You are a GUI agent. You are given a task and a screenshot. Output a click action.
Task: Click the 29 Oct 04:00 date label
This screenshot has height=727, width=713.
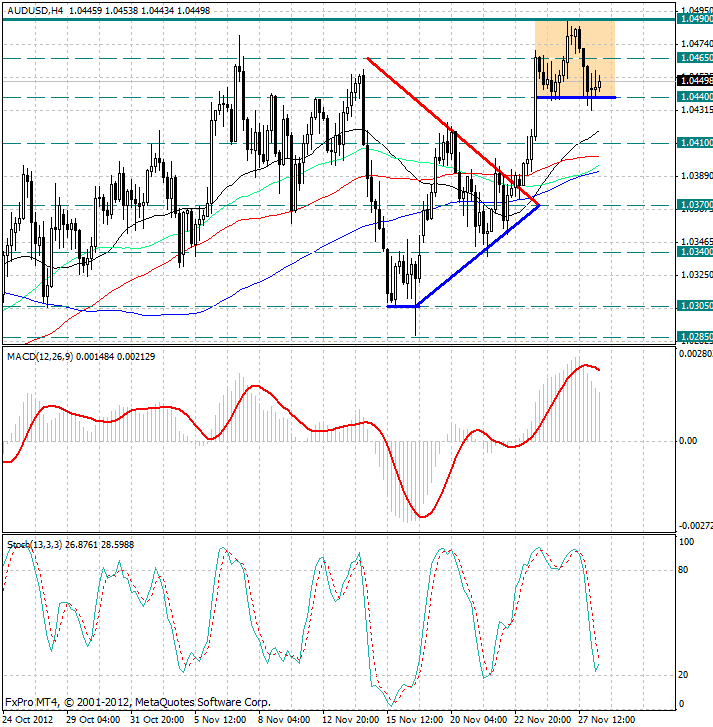coord(93,720)
